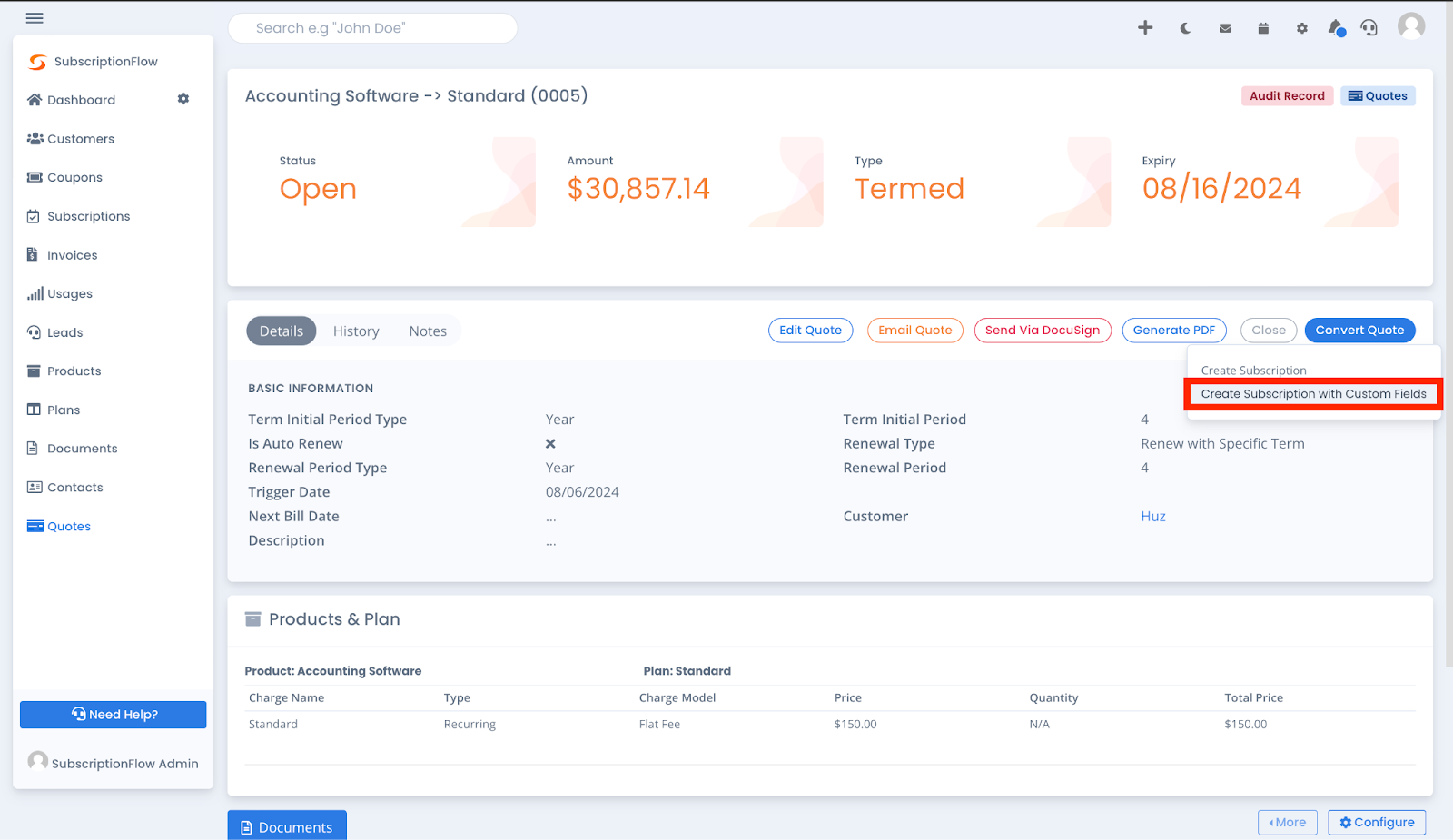Toggle the hamburger sidebar menu
The width and height of the screenshot is (1453, 840).
(x=35, y=18)
